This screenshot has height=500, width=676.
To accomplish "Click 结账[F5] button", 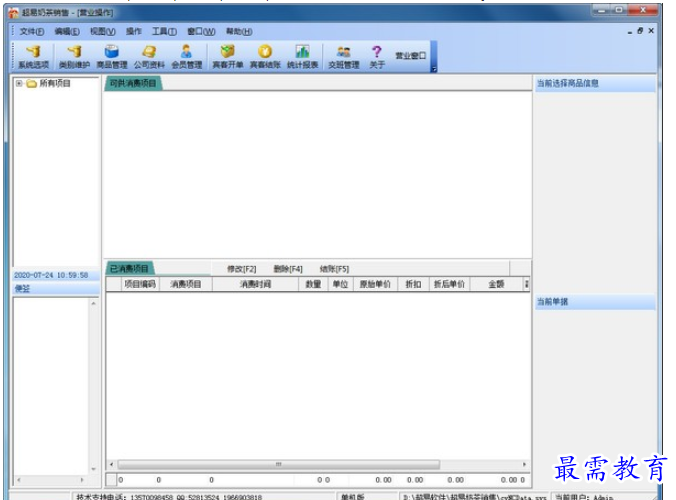I will [334, 269].
